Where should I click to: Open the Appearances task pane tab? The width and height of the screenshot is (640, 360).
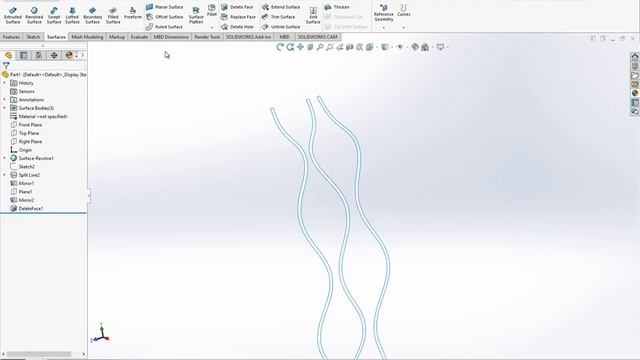pyautogui.click(x=635, y=93)
